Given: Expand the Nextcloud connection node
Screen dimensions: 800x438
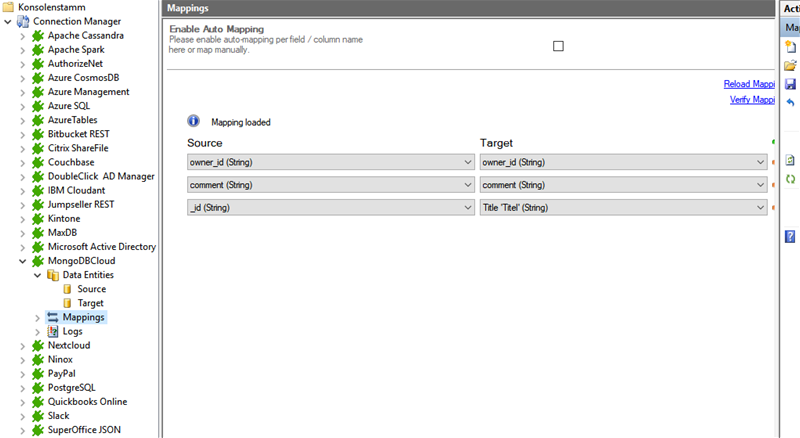Looking at the screenshot, I should tap(24, 345).
